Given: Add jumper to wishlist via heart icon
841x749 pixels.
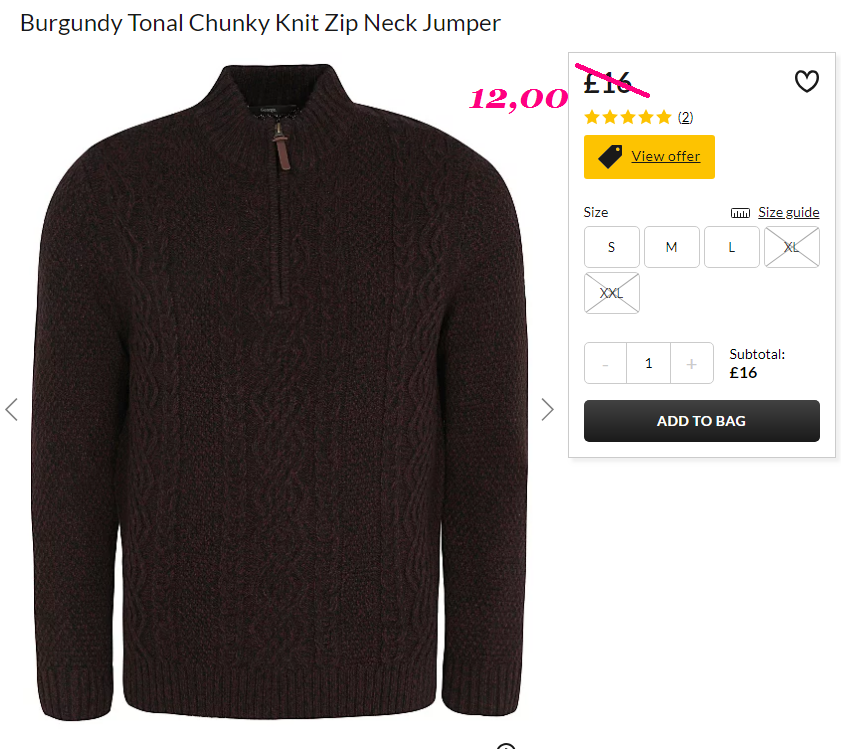Looking at the screenshot, I should tap(806, 82).
